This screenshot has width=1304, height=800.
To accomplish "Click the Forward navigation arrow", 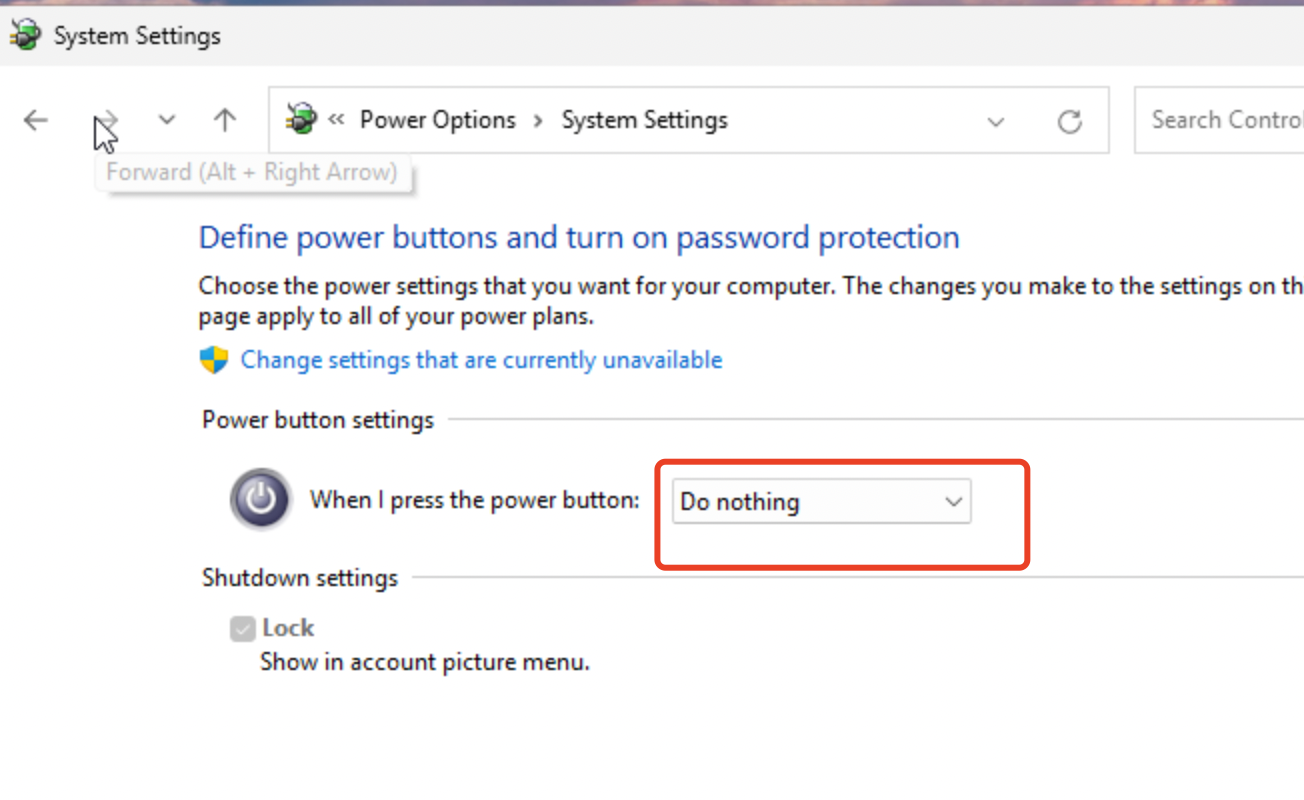I will click(107, 121).
